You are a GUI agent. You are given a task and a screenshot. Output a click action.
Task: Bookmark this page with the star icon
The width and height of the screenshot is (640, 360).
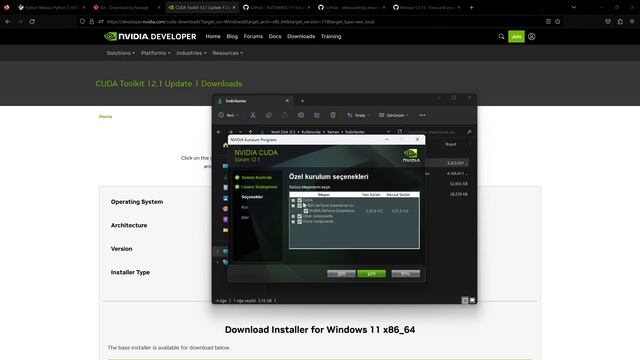click(x=558, y=22)
